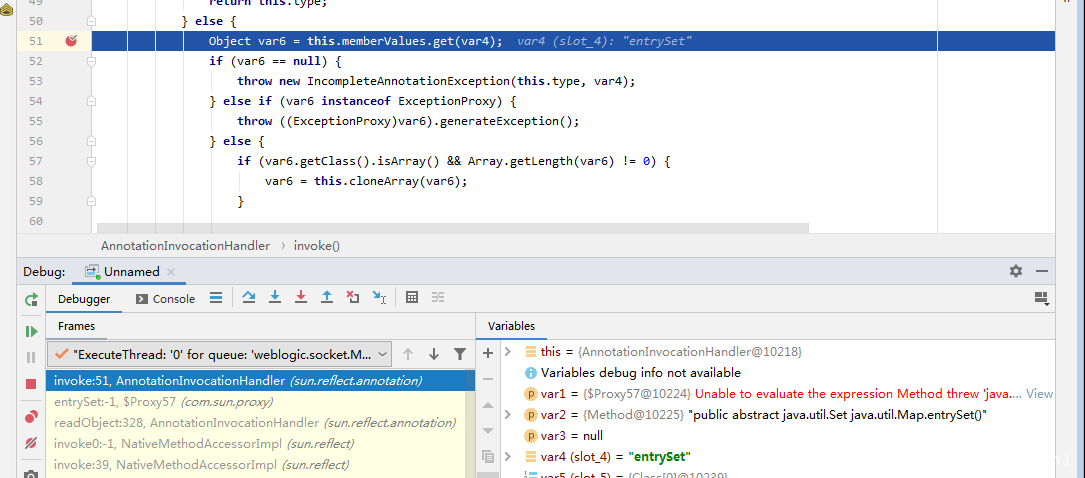Resume program with the green play icon
This screenshot has height=478, width=1085.
(x=31, y=331)
